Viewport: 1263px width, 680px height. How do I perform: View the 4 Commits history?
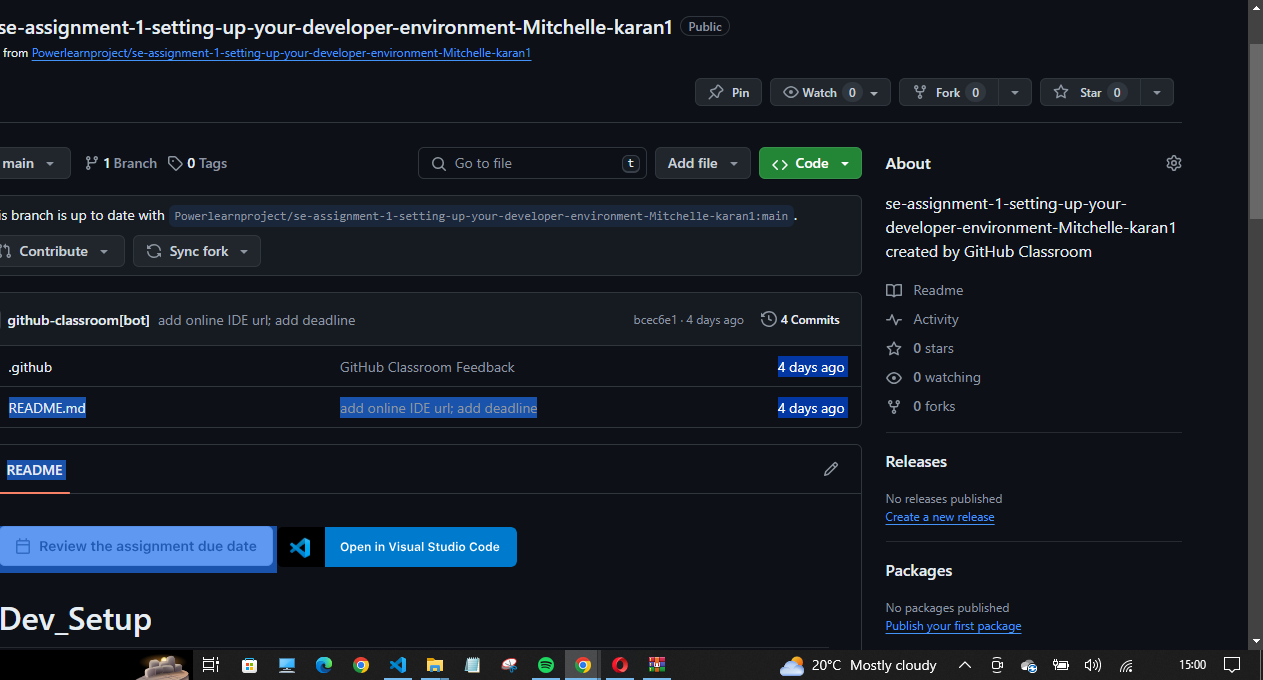tap(800, 320)
